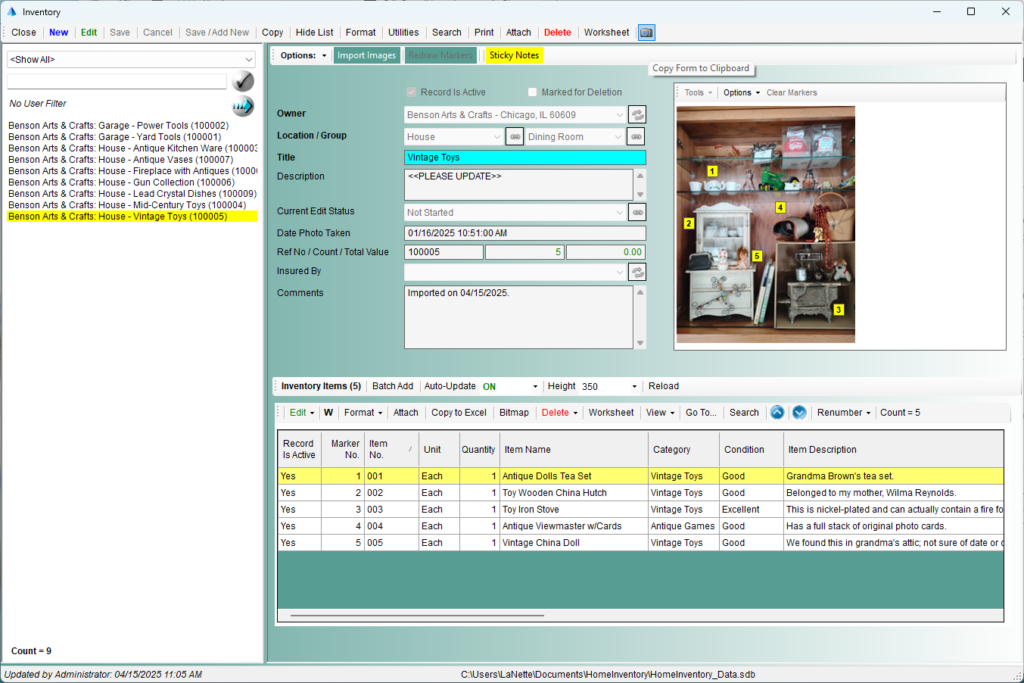Select House - Gun Collection (100006) entry
Viewport: 1024px width, 683px height.
point(121,182)
